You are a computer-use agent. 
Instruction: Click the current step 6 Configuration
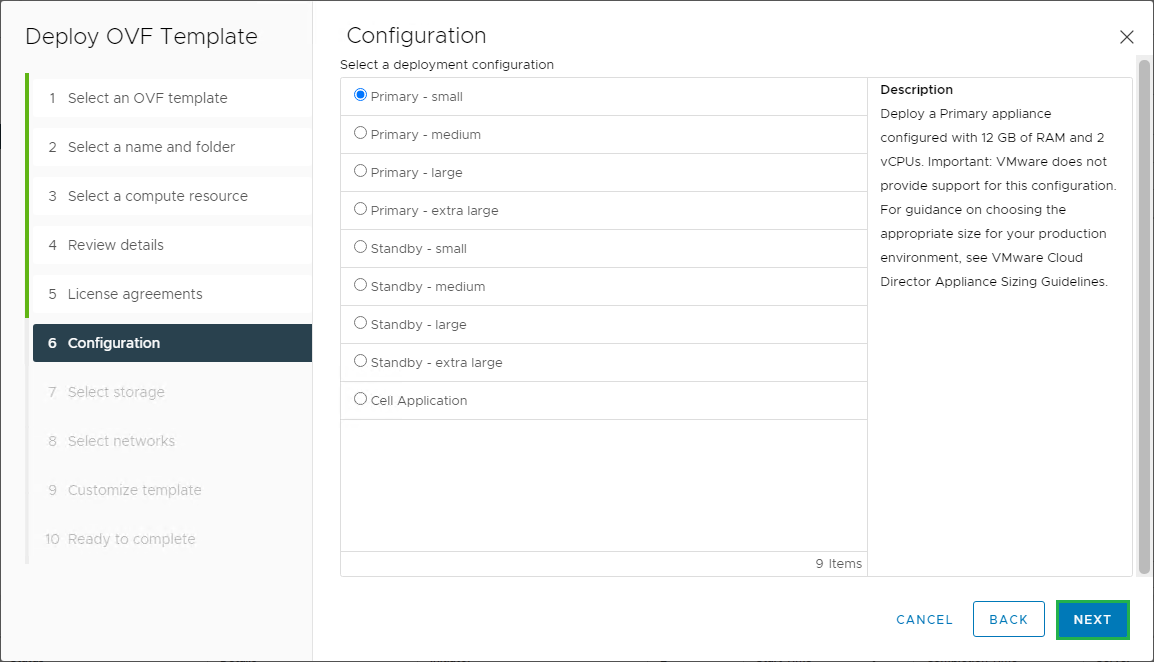click(114, 343)
